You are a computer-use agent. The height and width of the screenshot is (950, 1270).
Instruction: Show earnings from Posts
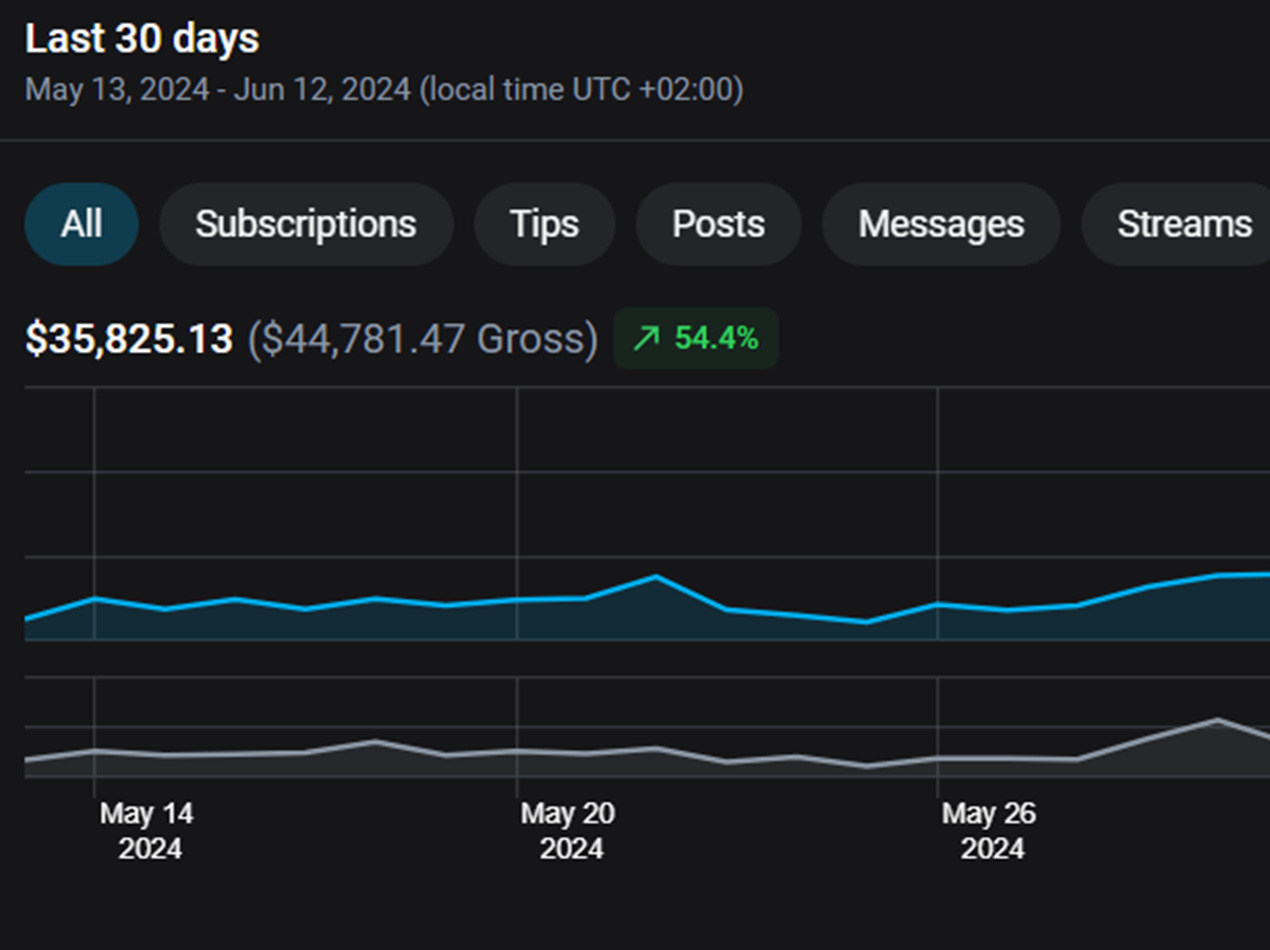pos(718,225)
